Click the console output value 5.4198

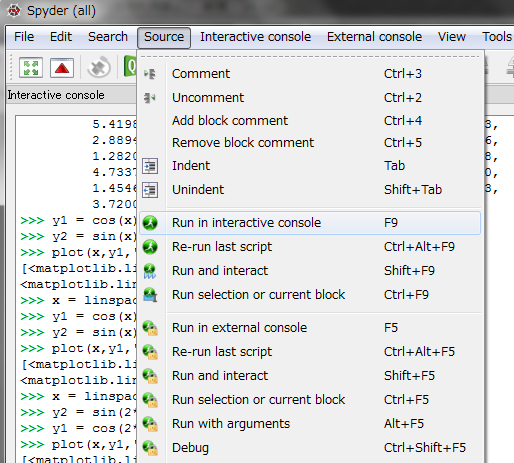[114, 124]
